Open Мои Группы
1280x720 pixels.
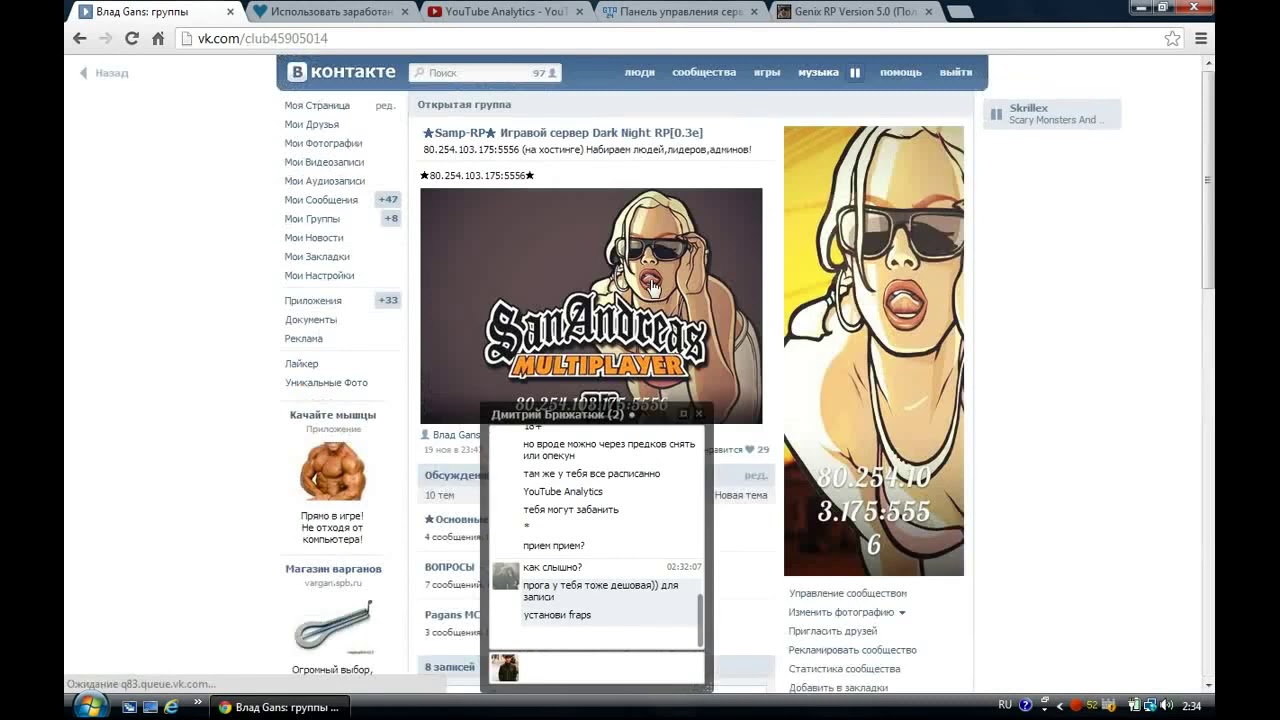pyautogui.click(x=312, y=219)
